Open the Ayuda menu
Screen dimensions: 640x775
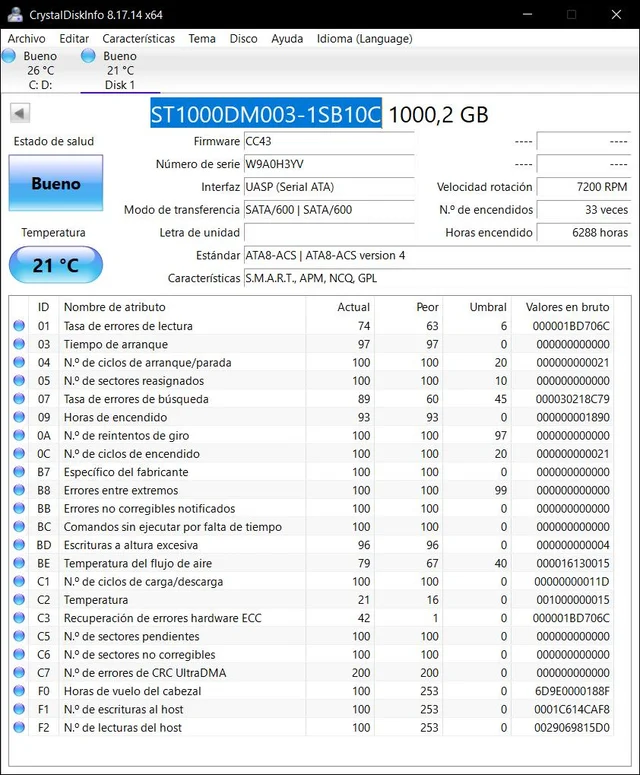(x=287, y=39)
